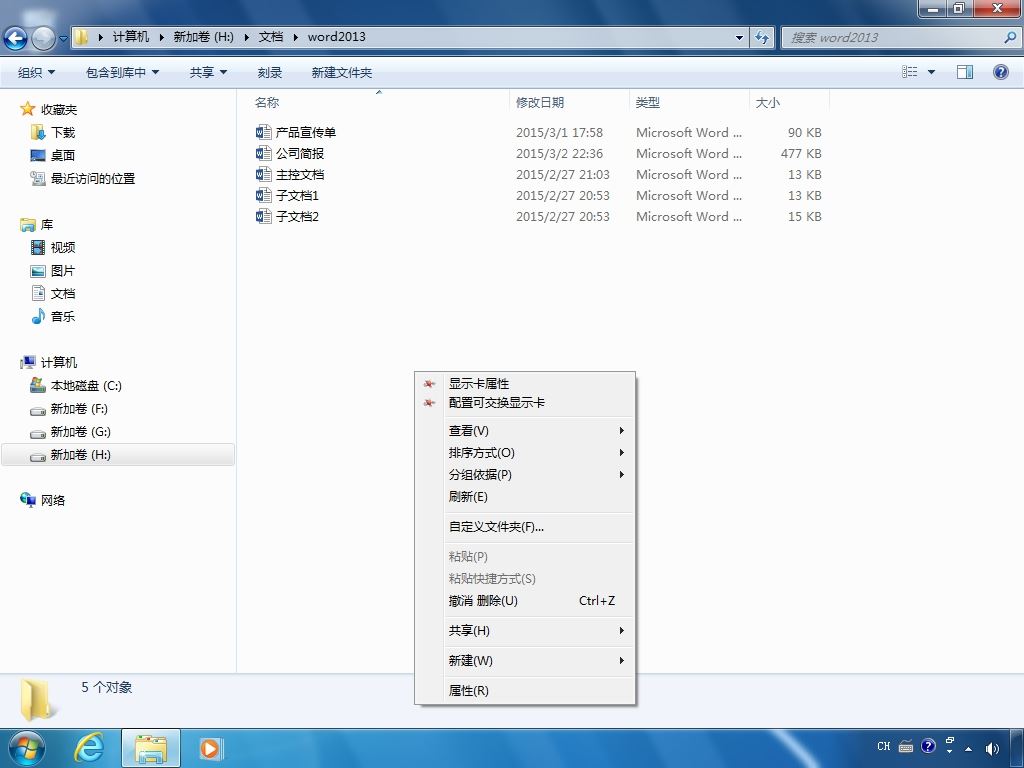Select the 主控文档 Word file icon
The width and height of the screenshot is (1024, 768).
(x=263, y=174)
